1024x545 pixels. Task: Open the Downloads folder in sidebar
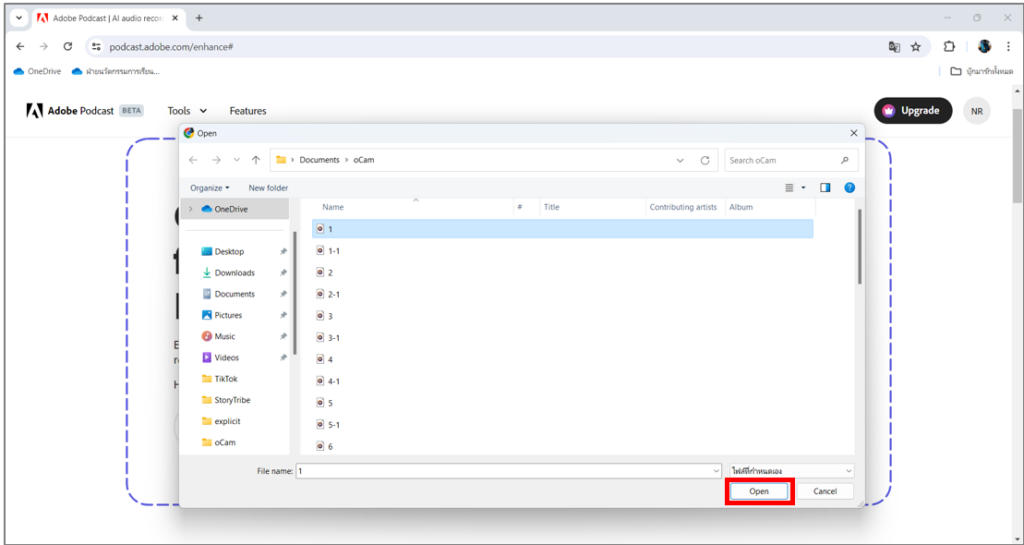[234, 273]
